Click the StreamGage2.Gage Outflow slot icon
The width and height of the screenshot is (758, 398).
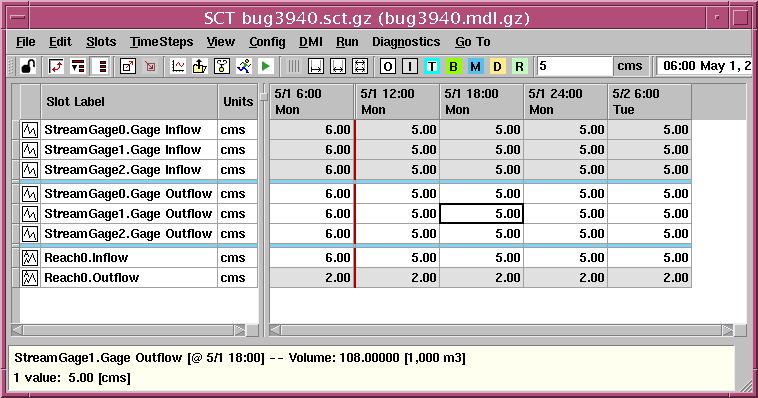tap(30, 234)
